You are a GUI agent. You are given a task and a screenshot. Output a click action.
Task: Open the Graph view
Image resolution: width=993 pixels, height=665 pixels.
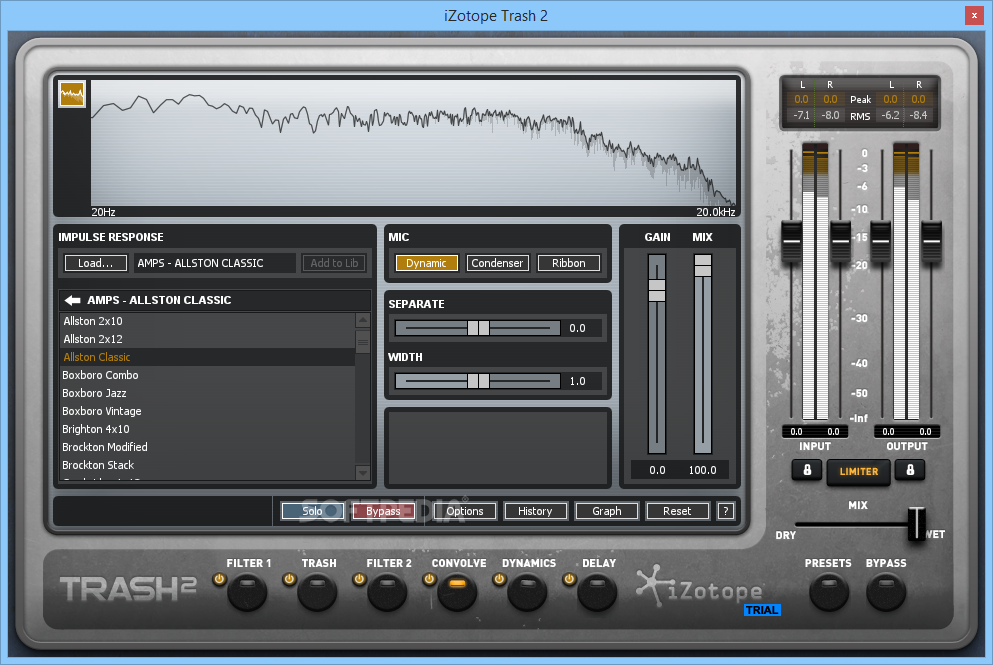pos(607,510)
